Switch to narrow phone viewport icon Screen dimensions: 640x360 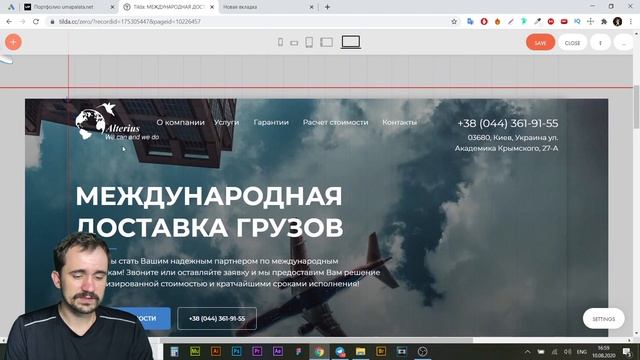click(x=280, y=42)
